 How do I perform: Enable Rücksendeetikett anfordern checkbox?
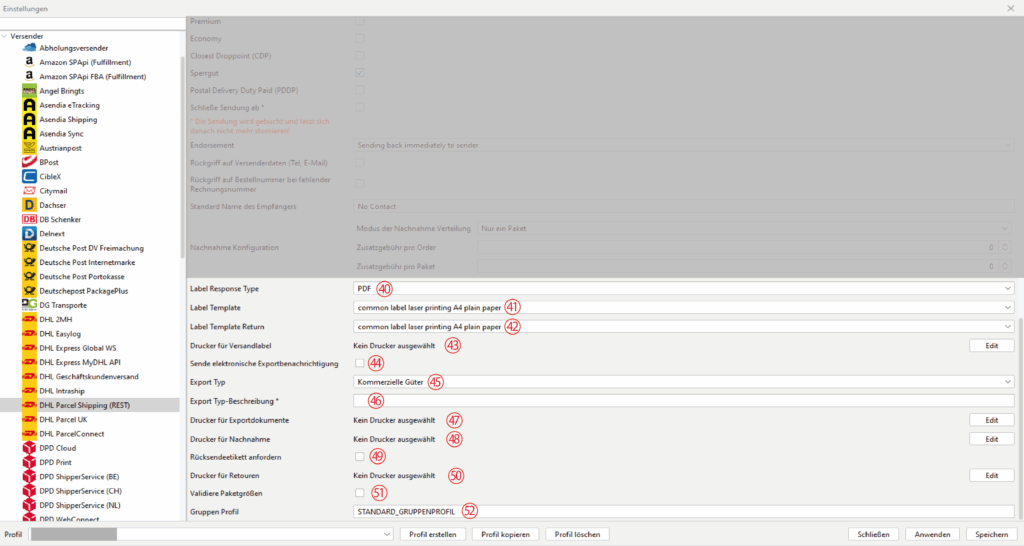pos(359,457)
